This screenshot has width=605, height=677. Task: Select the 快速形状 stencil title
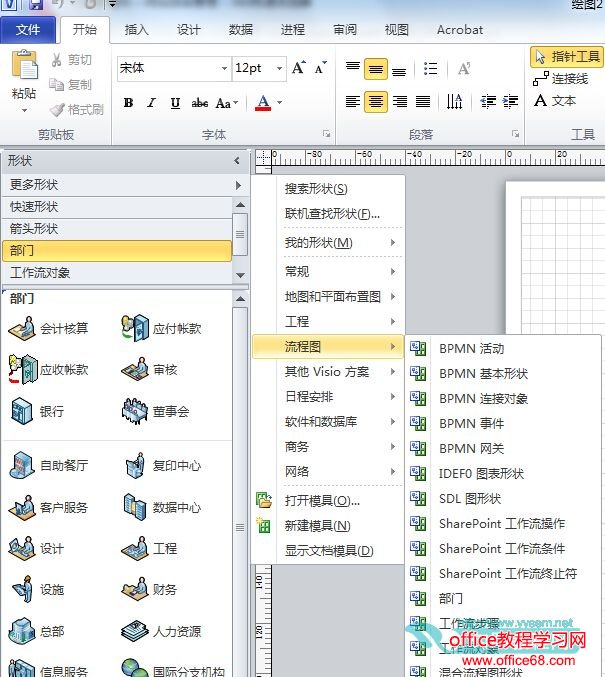[117, 207]
